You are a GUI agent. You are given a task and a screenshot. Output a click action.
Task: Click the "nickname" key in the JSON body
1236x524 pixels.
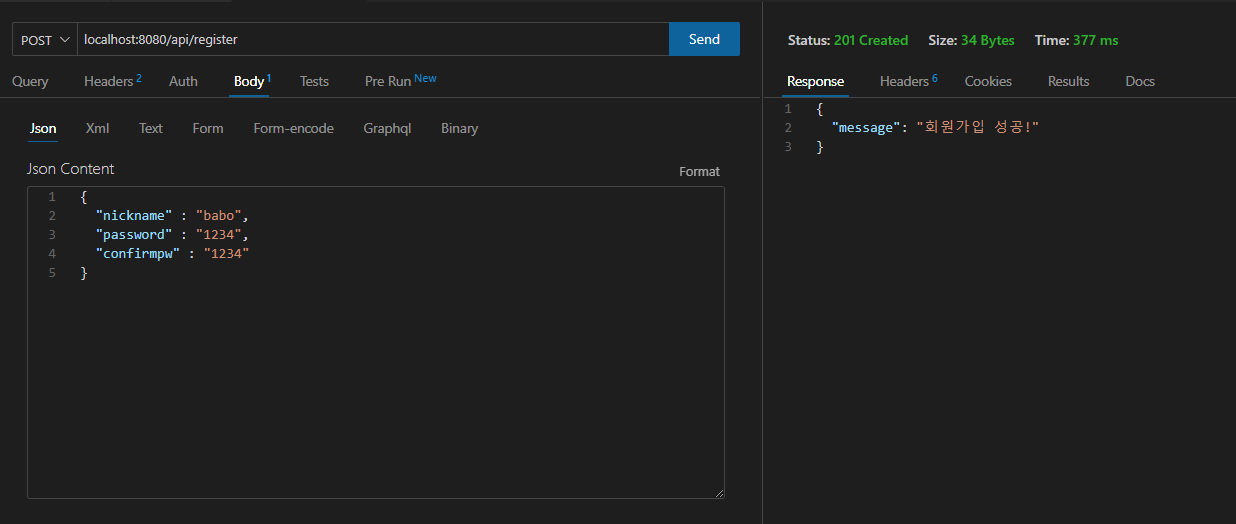click(x=134, y=215)
